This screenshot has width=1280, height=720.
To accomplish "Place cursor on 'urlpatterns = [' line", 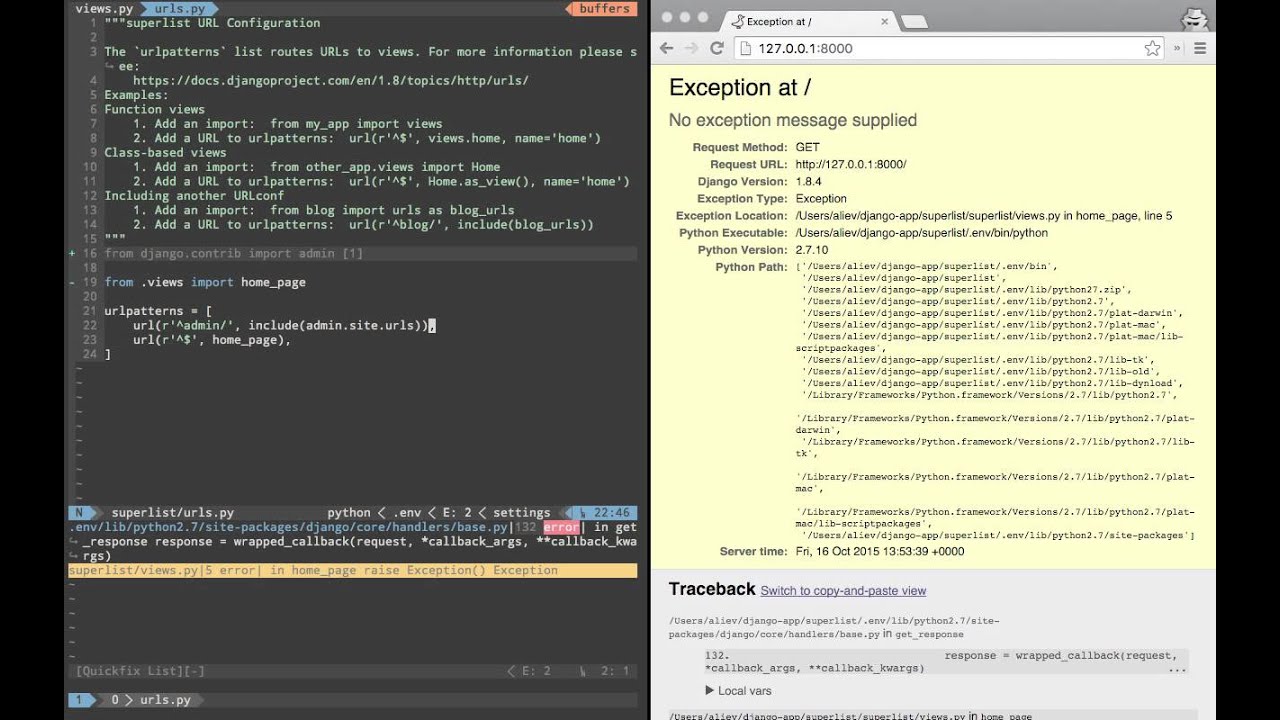I will click(158, 311).
